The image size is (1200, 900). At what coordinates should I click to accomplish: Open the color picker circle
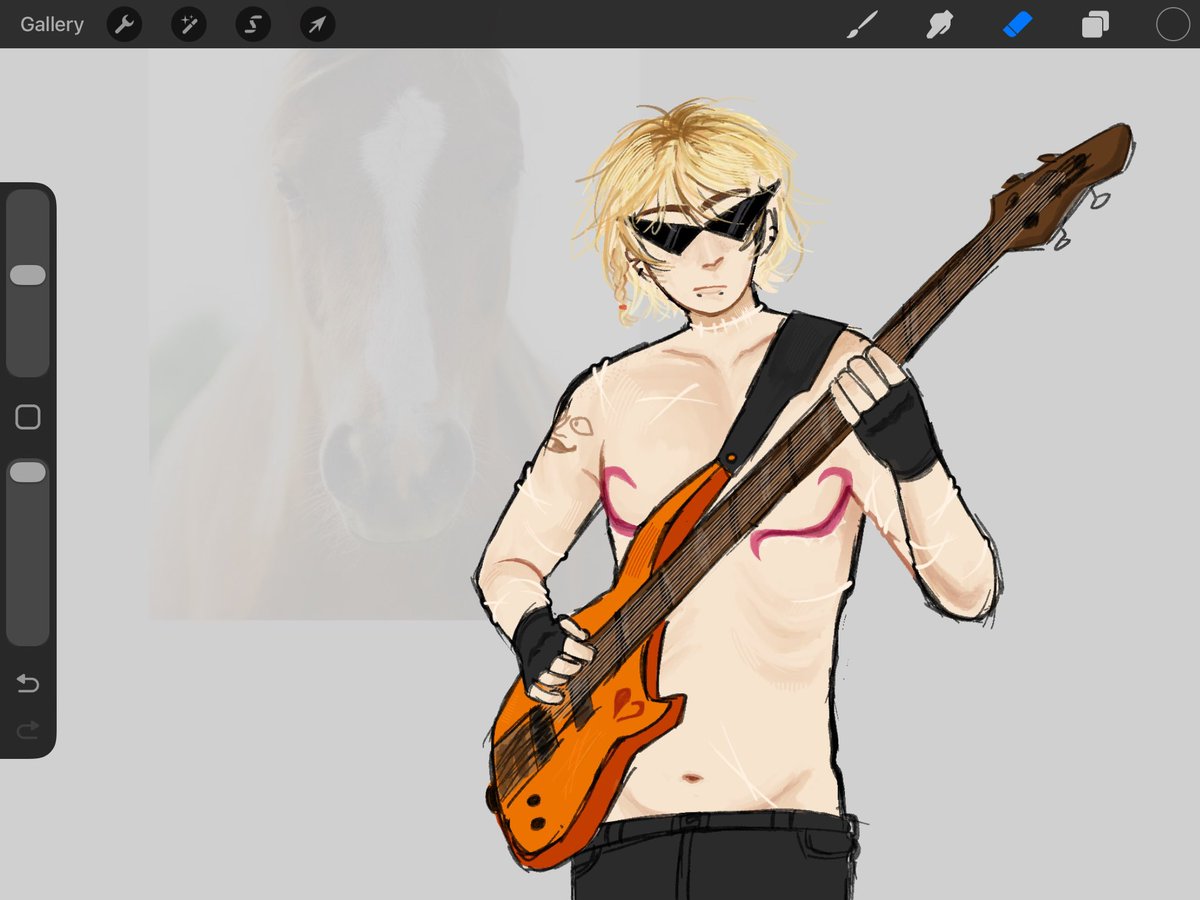click(1171, 24)
